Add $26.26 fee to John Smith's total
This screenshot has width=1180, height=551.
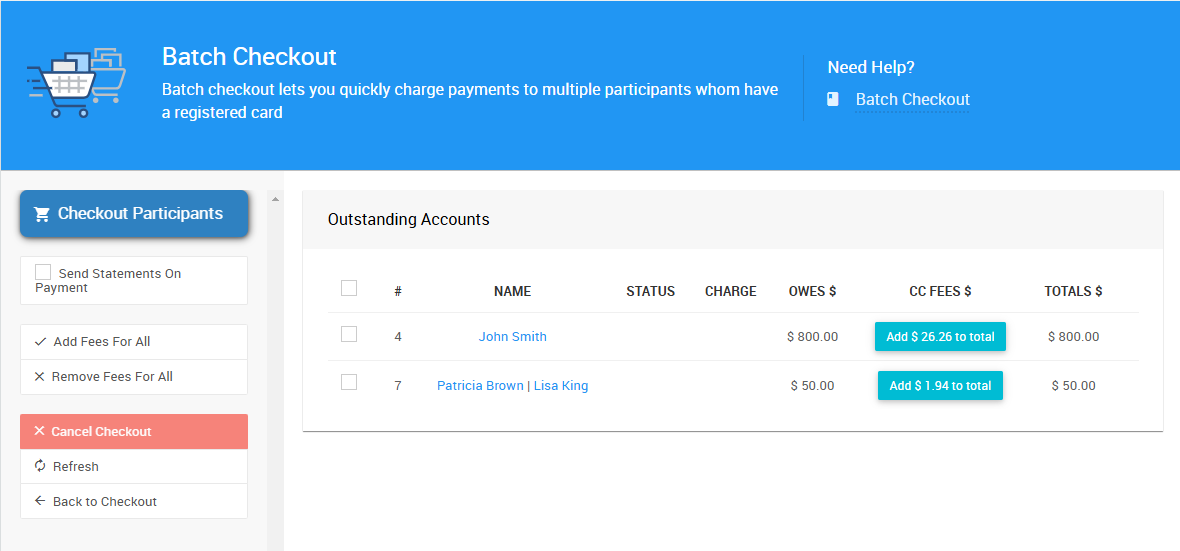pos(940,337)
